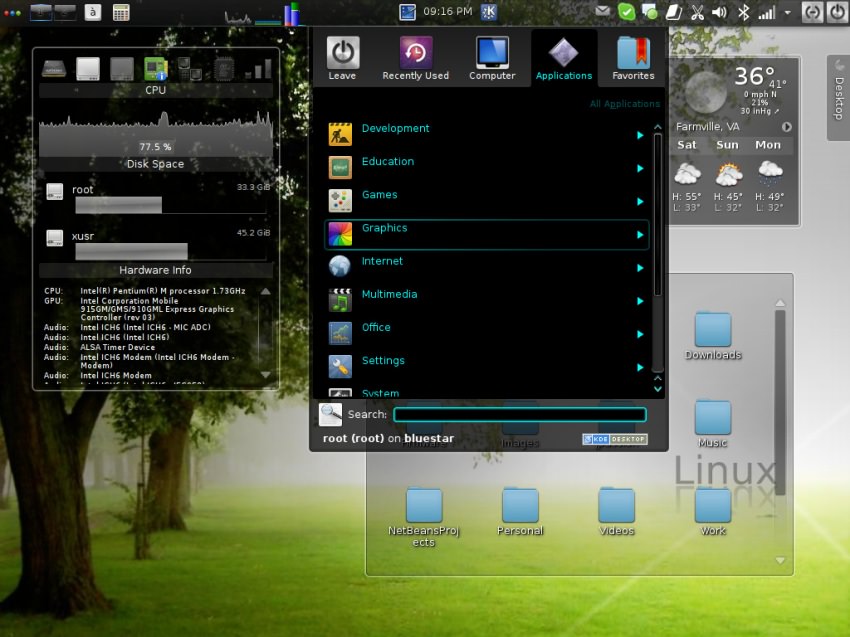The width and height of the screenshot is (850, 637).
Task: Open the Downloads folder
Action: [712, 335]
